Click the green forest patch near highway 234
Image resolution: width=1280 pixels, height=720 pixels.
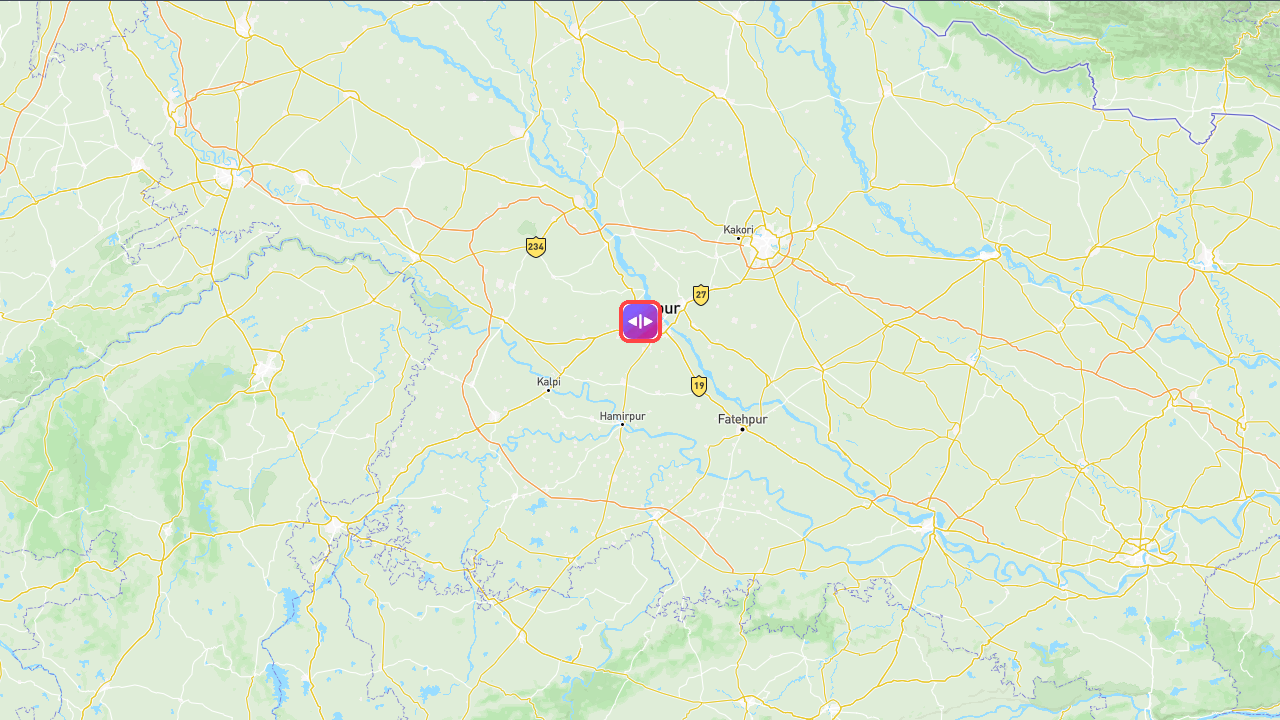[x=527, y=228]
